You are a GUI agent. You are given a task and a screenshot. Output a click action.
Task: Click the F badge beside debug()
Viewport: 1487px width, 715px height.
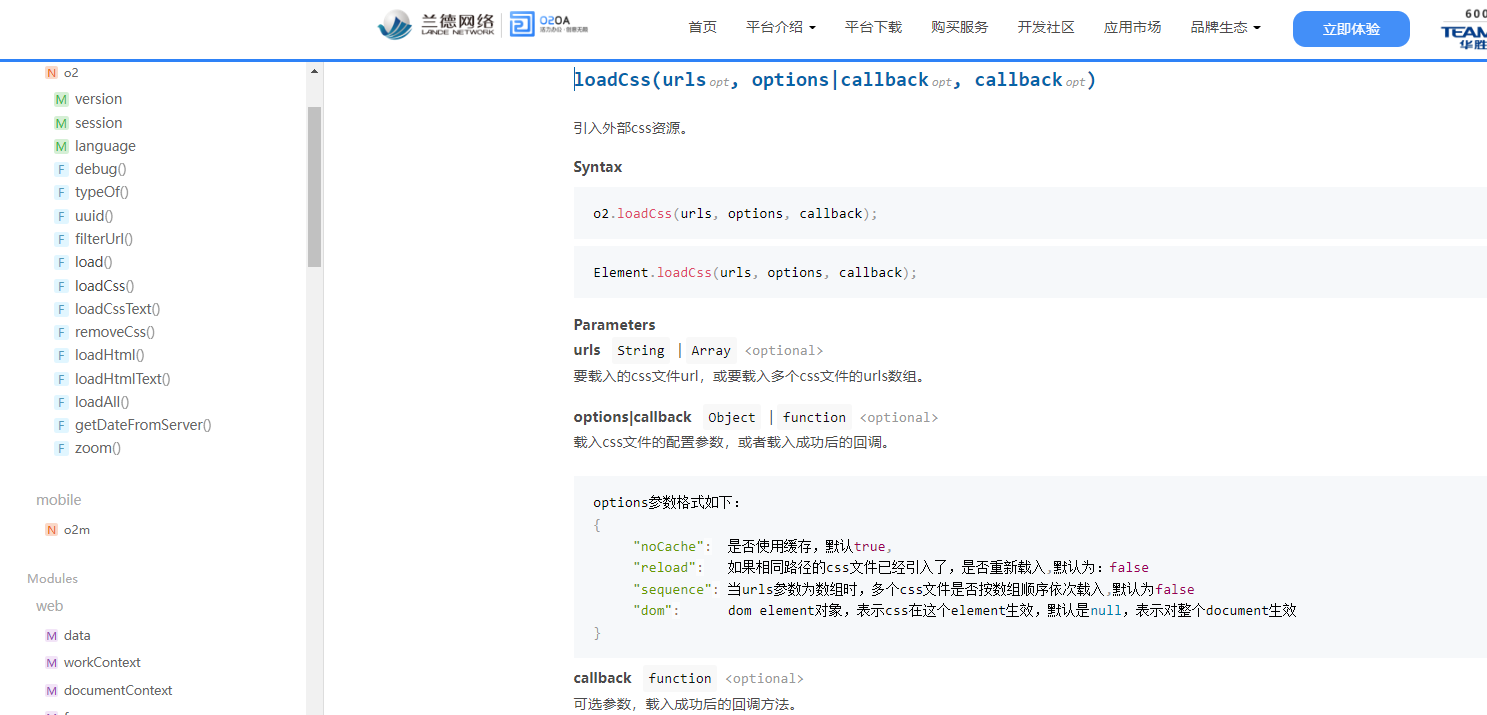pyautogui.click(x=61, y=169)
